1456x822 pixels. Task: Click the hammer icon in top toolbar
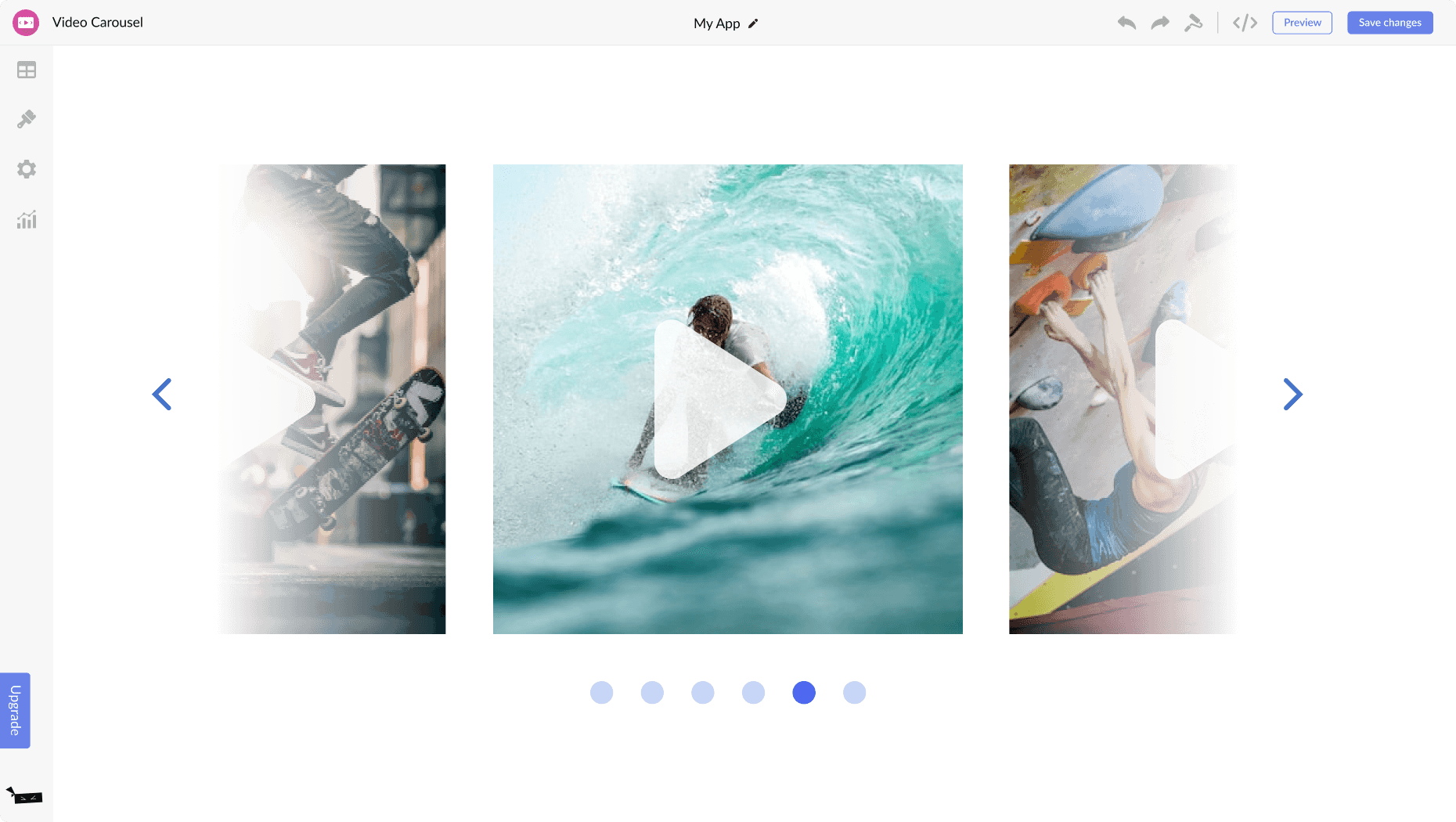tap(1193, 23)
